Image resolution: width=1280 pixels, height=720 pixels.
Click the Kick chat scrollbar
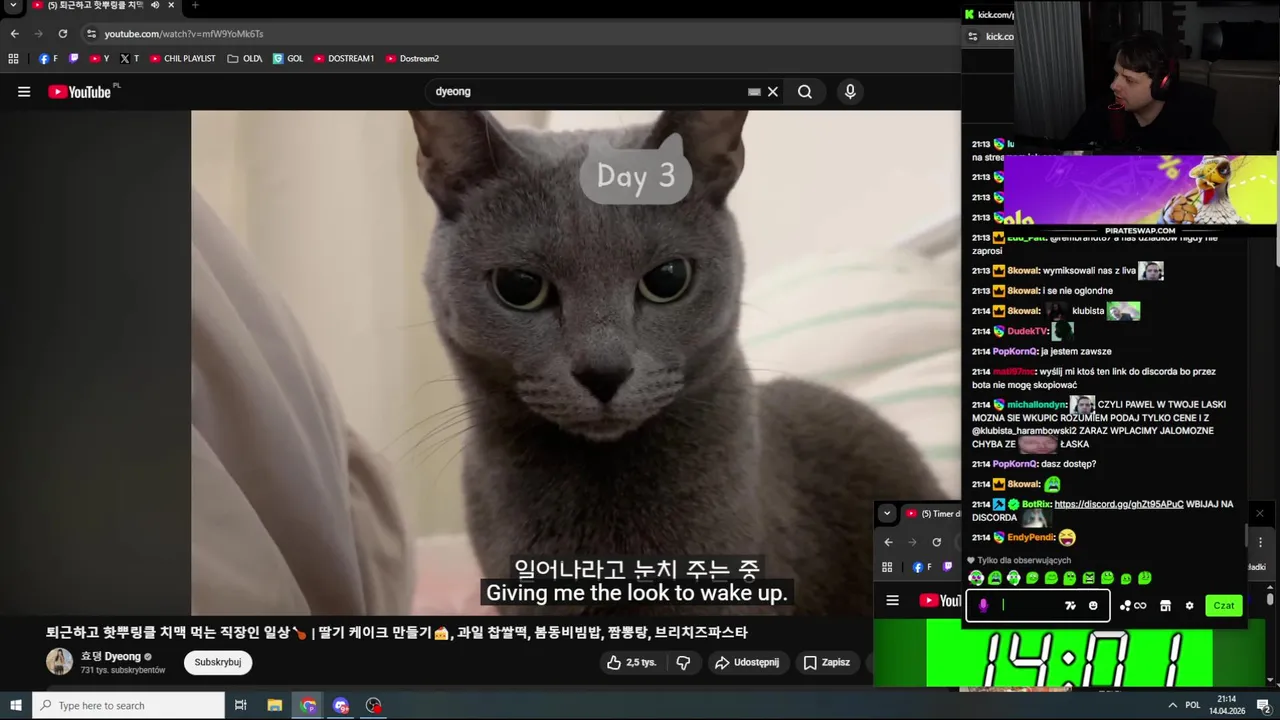(1247, 535)
